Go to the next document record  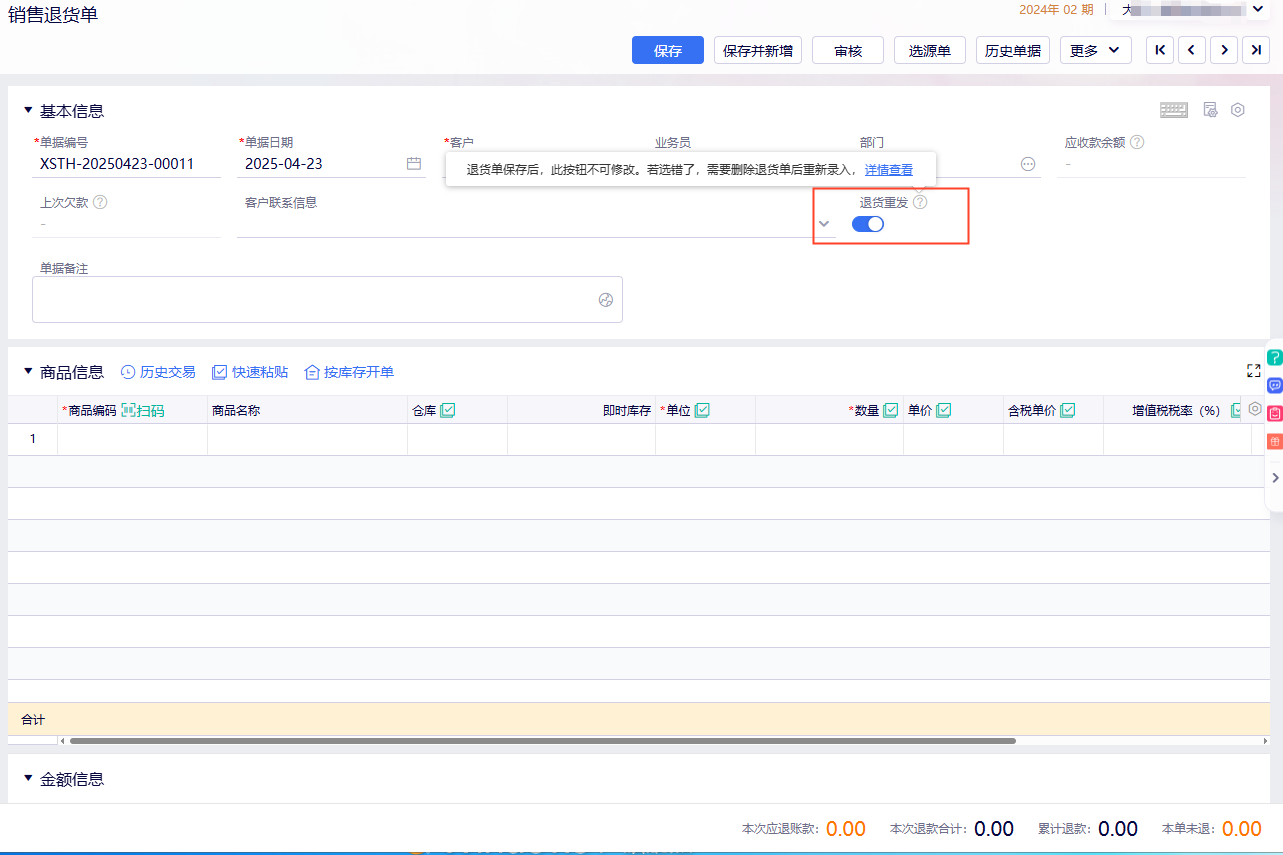[x=1224, y=50]
